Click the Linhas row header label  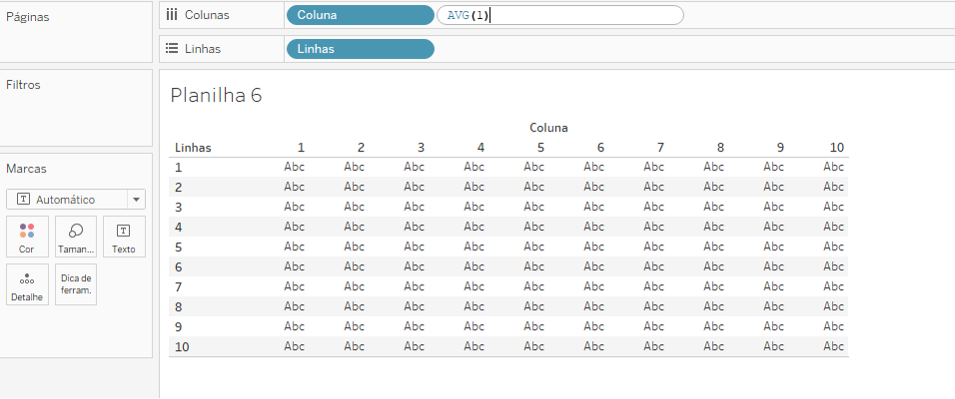193,147
